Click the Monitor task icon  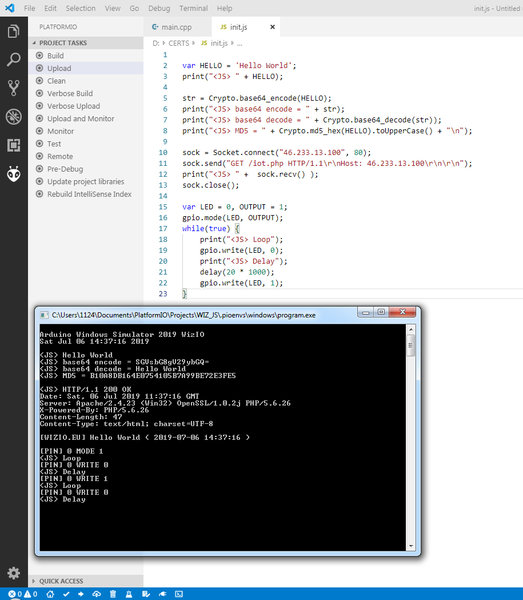click(x=39, y=131)
